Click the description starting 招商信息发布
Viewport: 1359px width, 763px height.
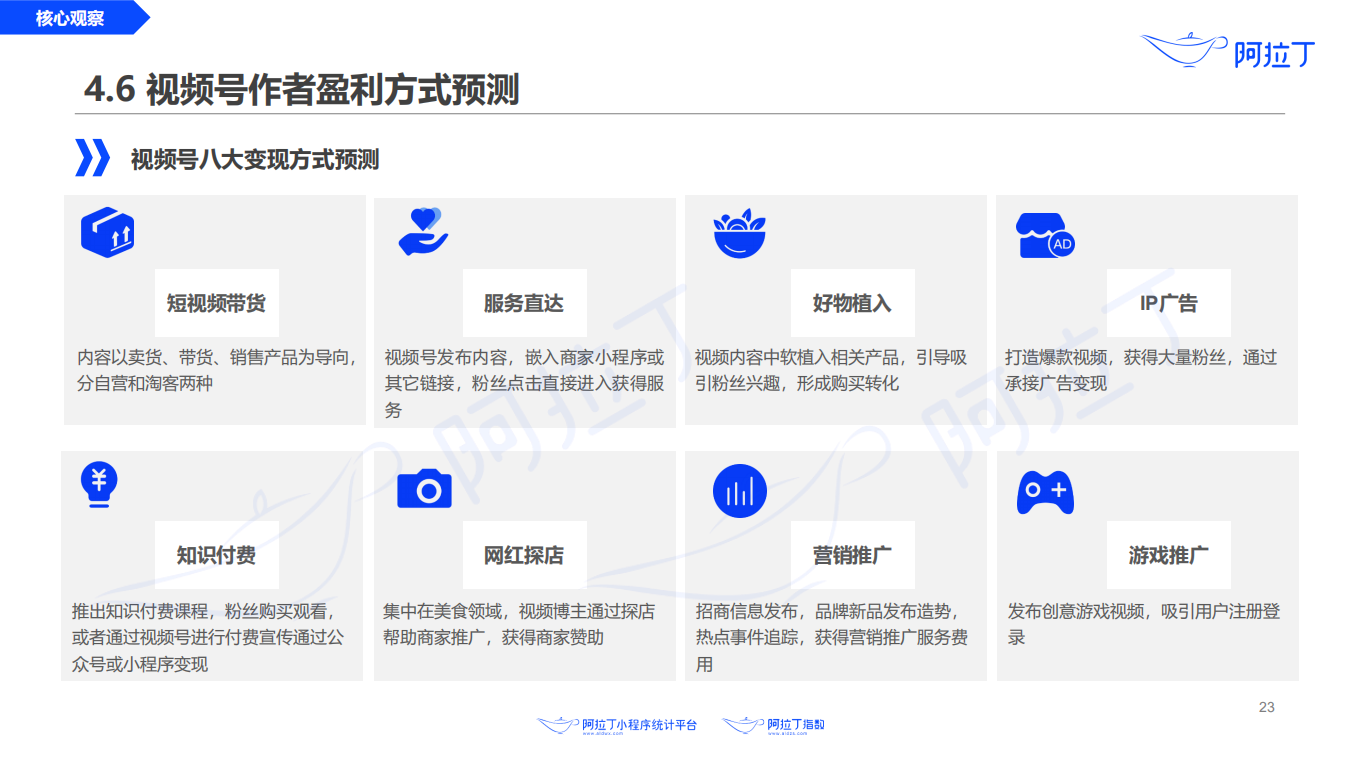[x=831, y=637]
